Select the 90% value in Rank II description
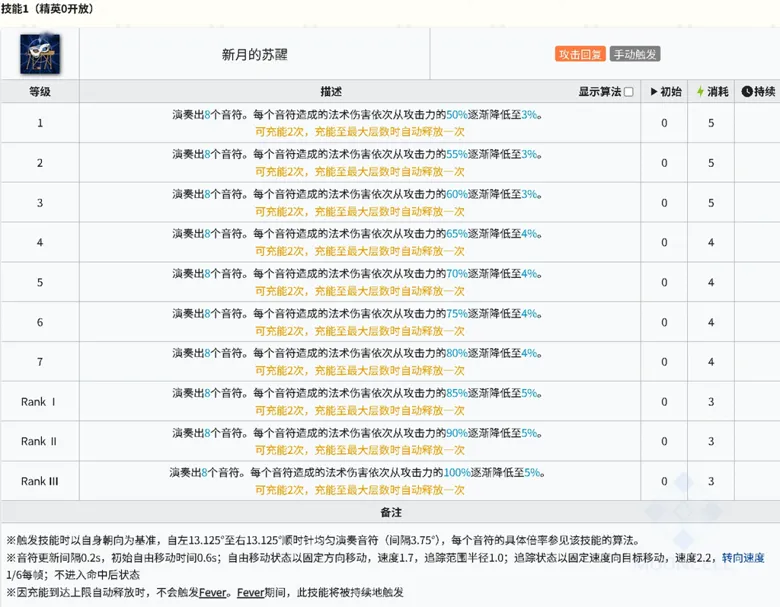The height and width of the screenshot is (607, 780). pyautogui.click(x=457, y=433)
